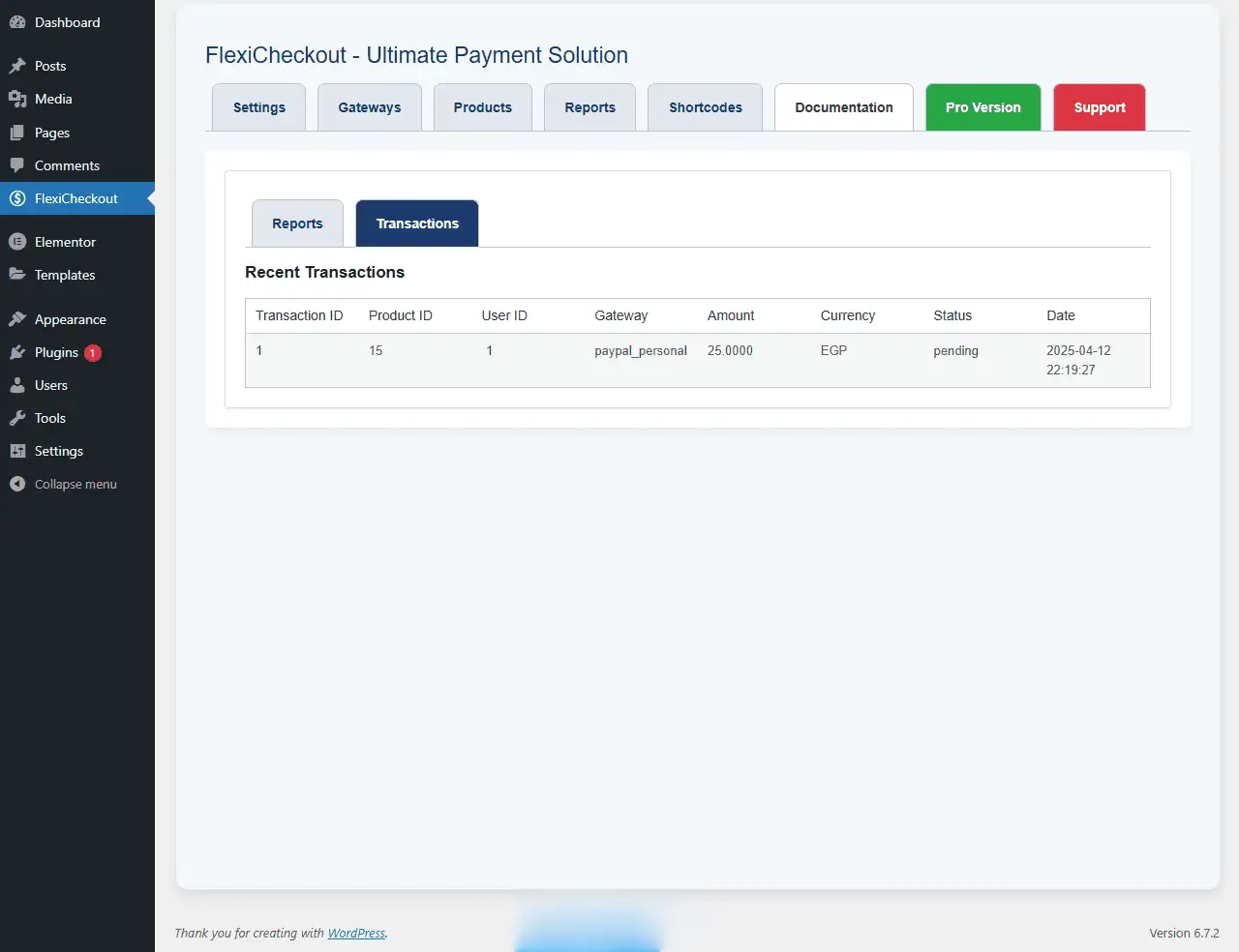Screen dimensions: 1239x952
Task: Click the Plugins update count badge
Action: (x=93, y=353)
